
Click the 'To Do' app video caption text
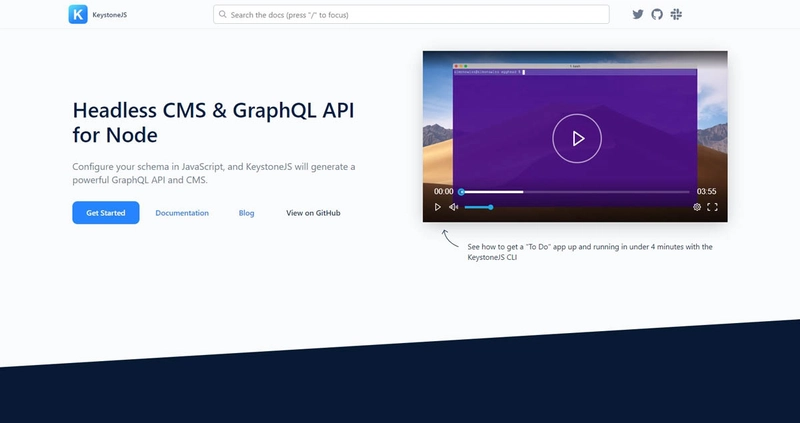pos(590,252)
